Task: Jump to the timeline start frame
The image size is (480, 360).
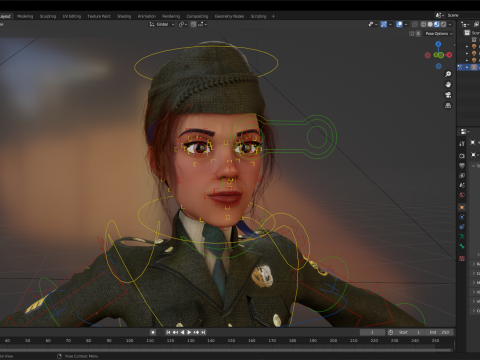Action: (168, 332)
